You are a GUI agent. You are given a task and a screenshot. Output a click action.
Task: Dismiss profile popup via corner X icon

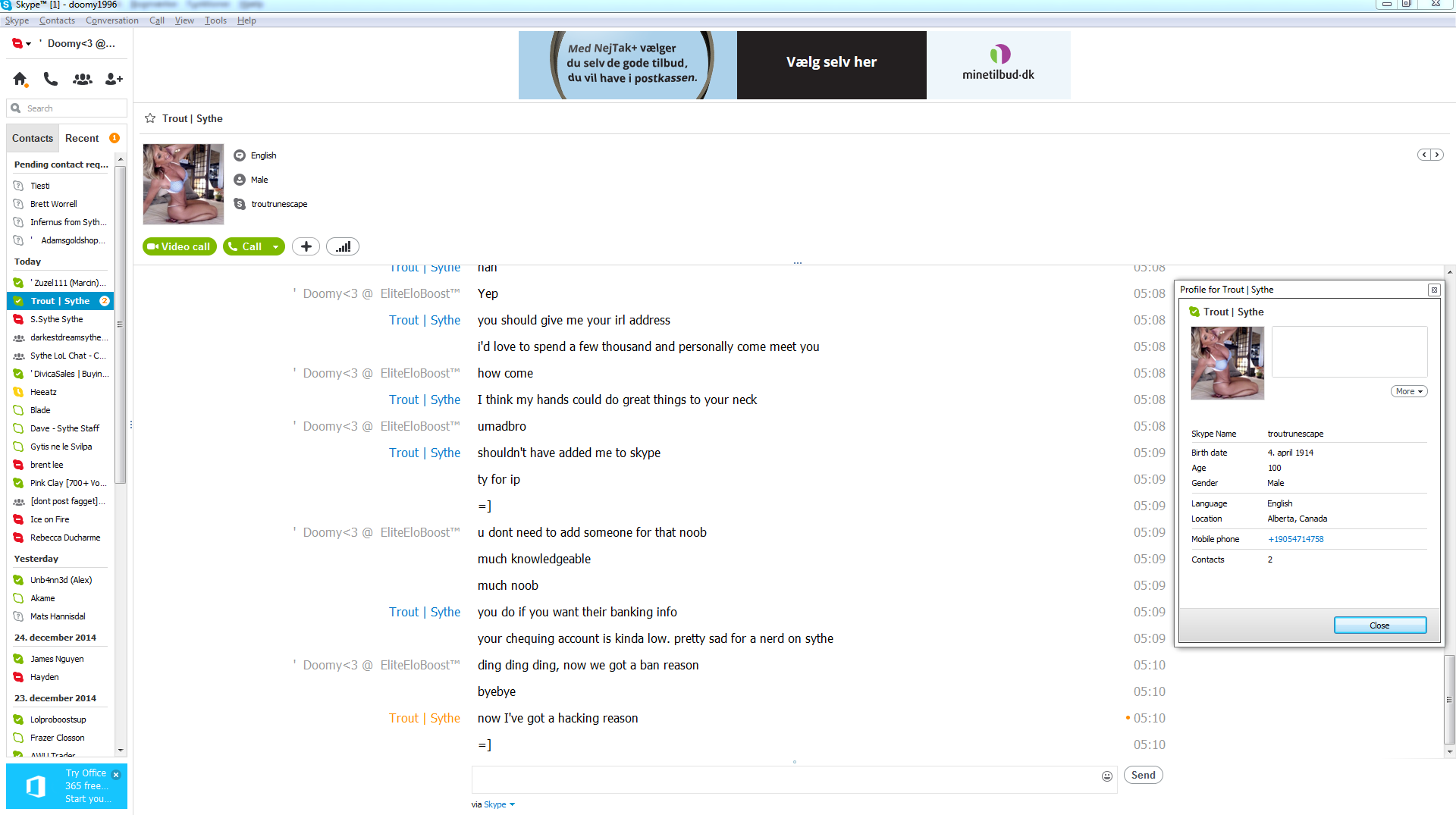1434,290
